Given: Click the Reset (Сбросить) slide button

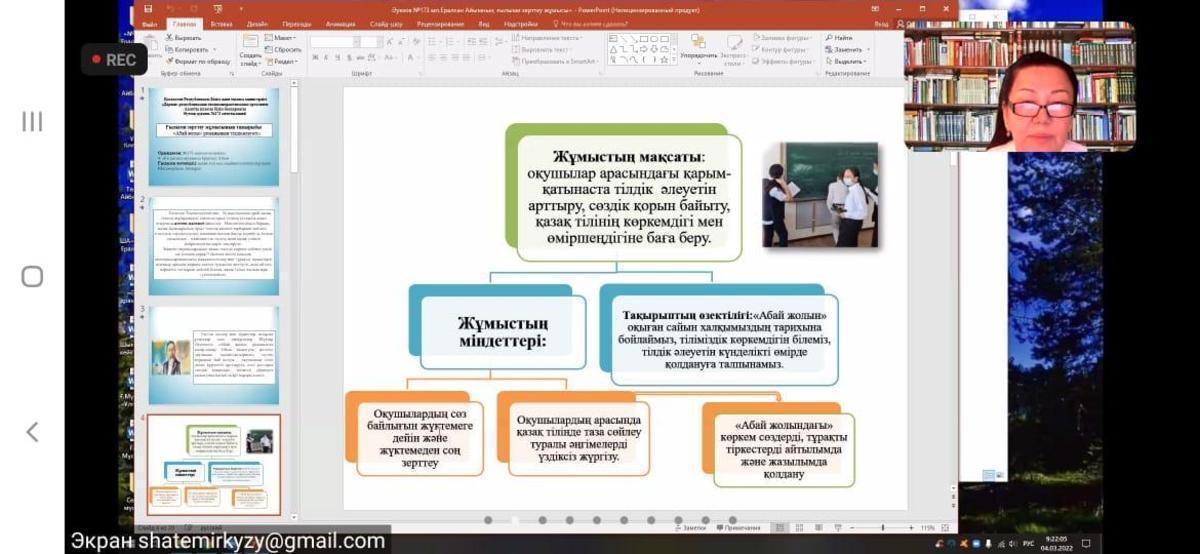Looking at the screenshot, I should (x=287, y=49).
